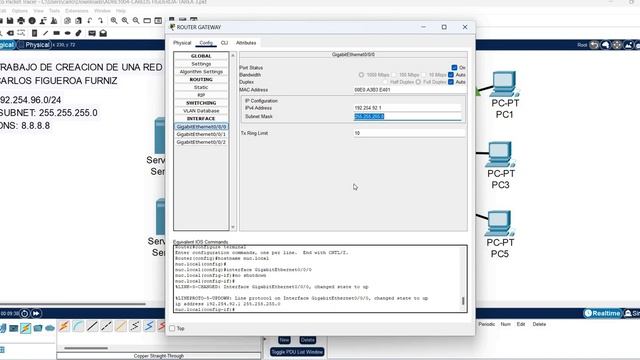Select the Add Simple PDU envelope icon
640x360 pixels.
point(92,33)
